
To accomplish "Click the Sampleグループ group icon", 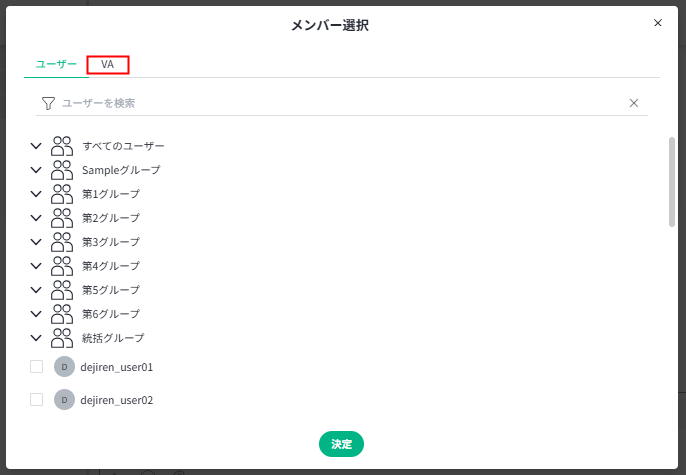I will 62,170.
